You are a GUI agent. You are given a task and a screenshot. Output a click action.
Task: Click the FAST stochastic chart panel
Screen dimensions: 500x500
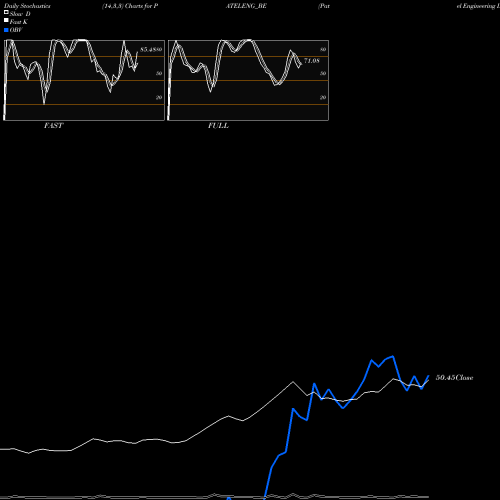(x=84, y=80)
